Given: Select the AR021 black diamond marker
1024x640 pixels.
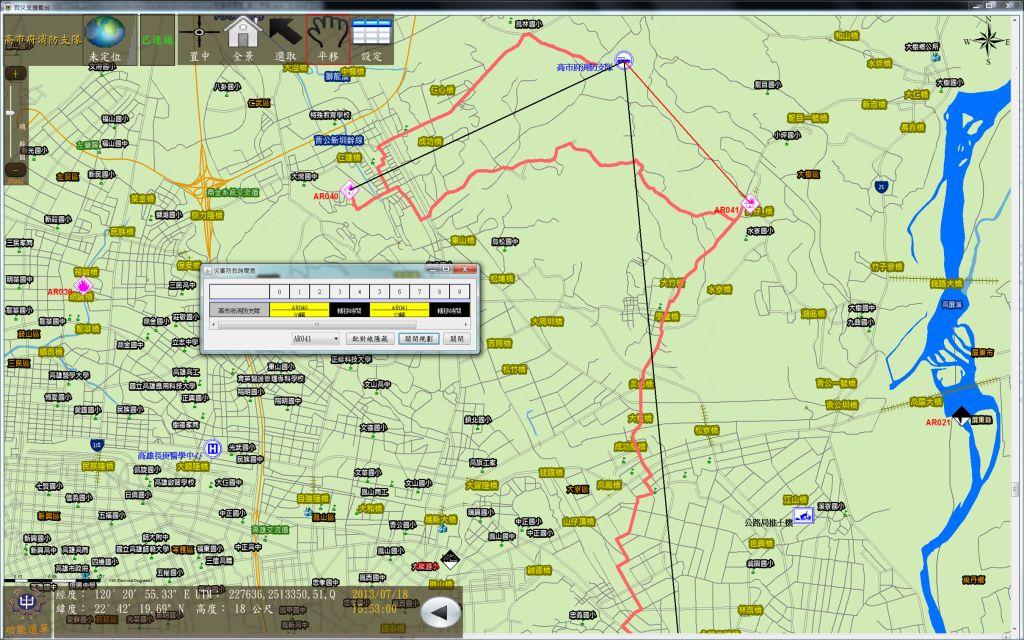Looking at the screenshot, I should tap(961, 415).
